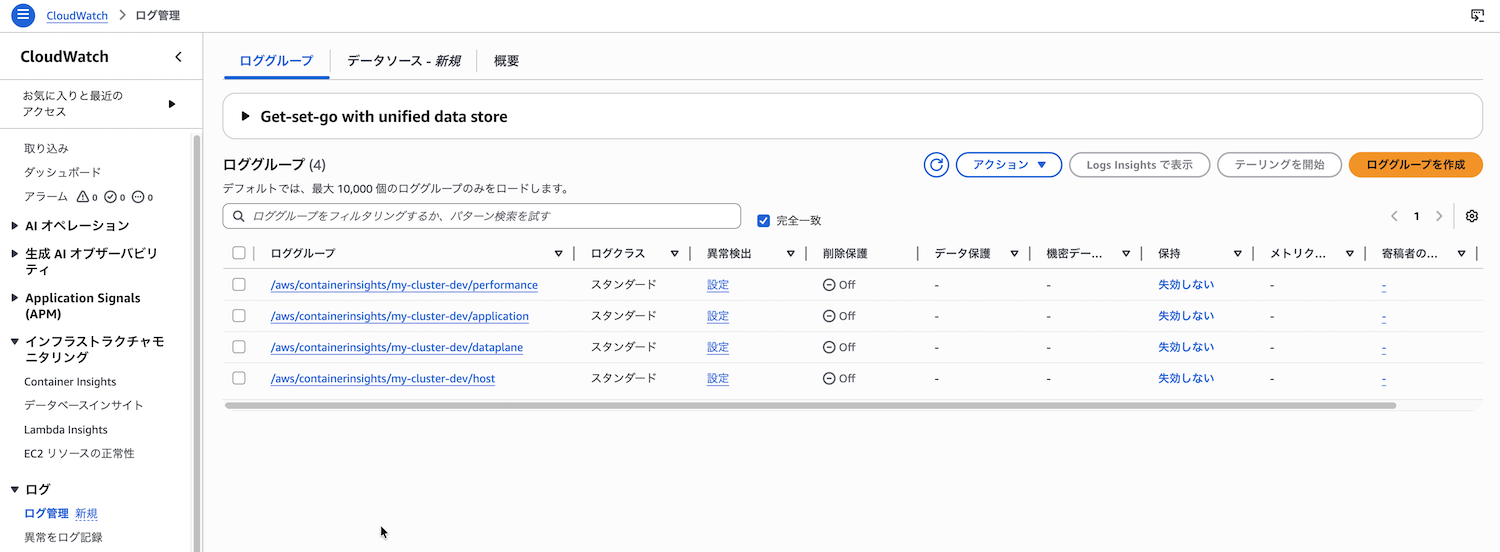This screenshot has width=1500, height=552.
Task: Switch to the データソース tab
Action: (x=403, y=61)
